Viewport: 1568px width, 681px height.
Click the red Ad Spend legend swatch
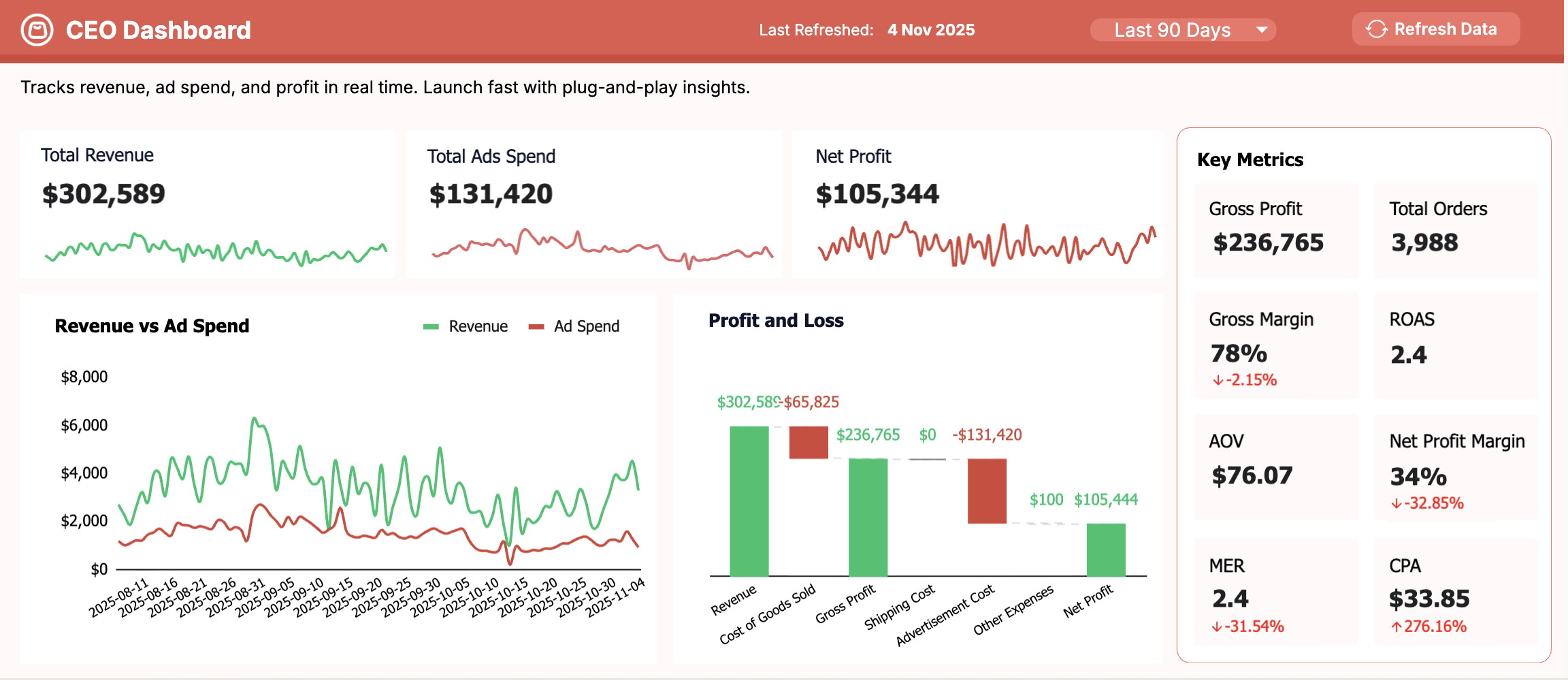coord(536,327)
